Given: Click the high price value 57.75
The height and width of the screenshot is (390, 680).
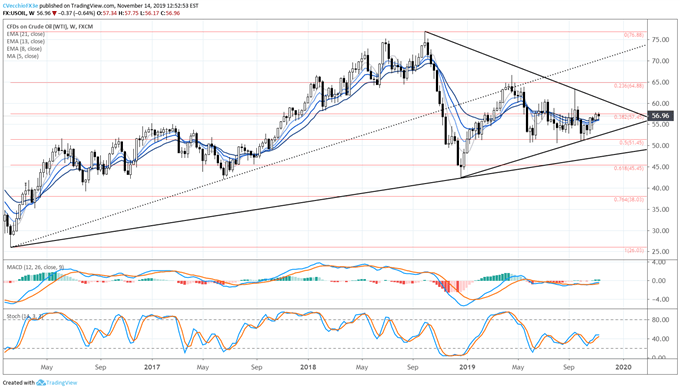Looking at the screenshot, I should [x=130, y=13].
